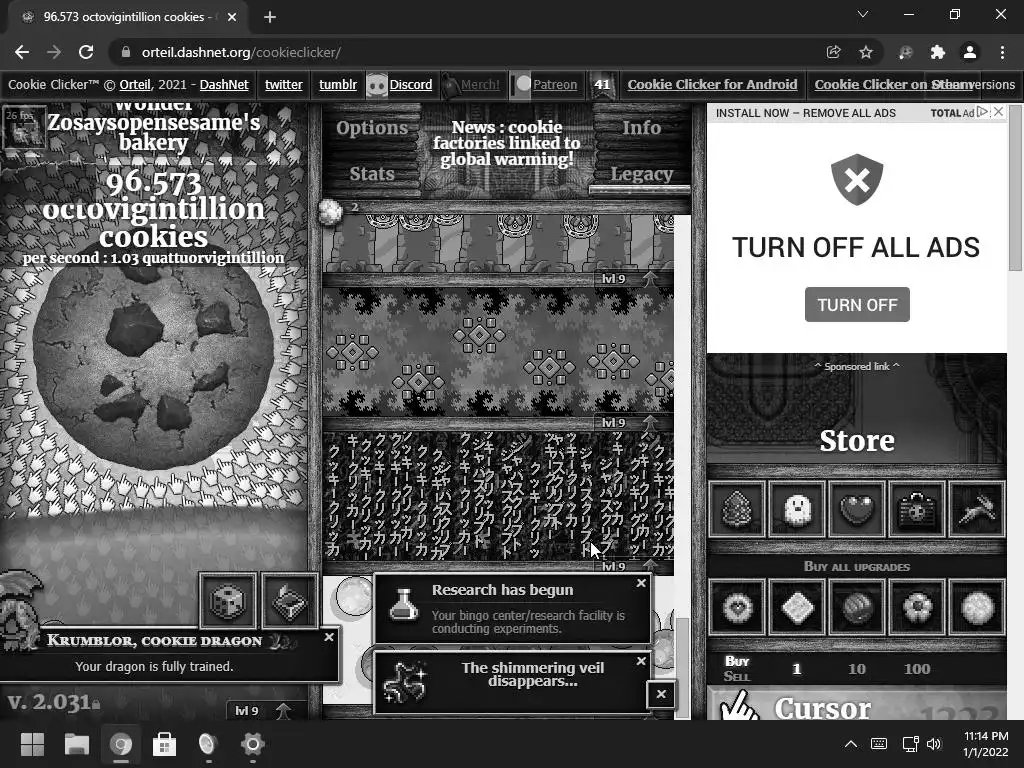Open the Stats menu

pos(372,174)
